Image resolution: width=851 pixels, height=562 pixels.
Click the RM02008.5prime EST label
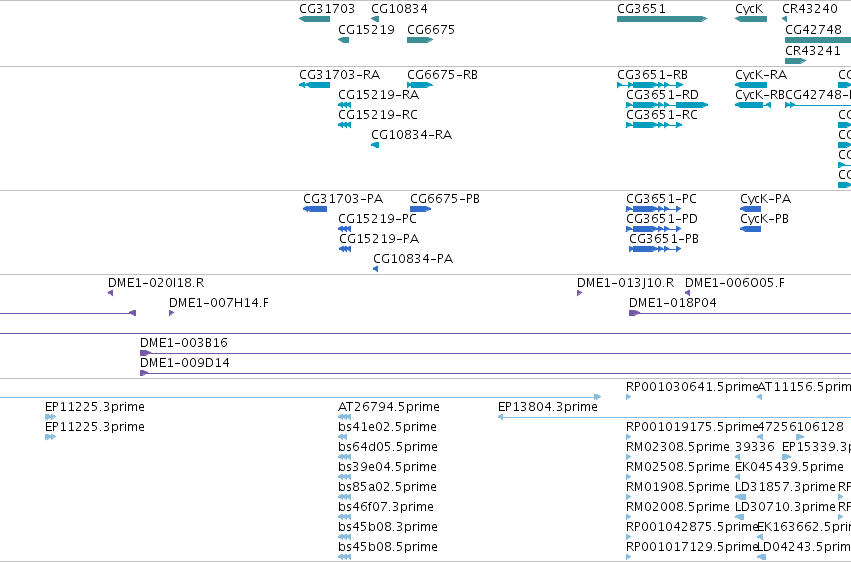tap(678, 508)
